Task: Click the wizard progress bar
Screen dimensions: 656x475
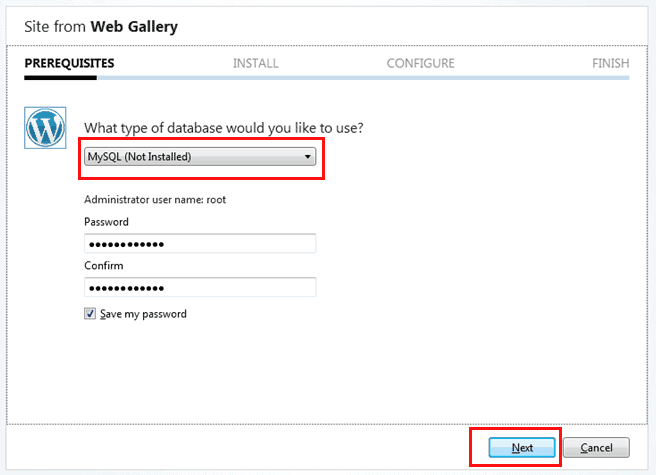Action: coord(327,78)
